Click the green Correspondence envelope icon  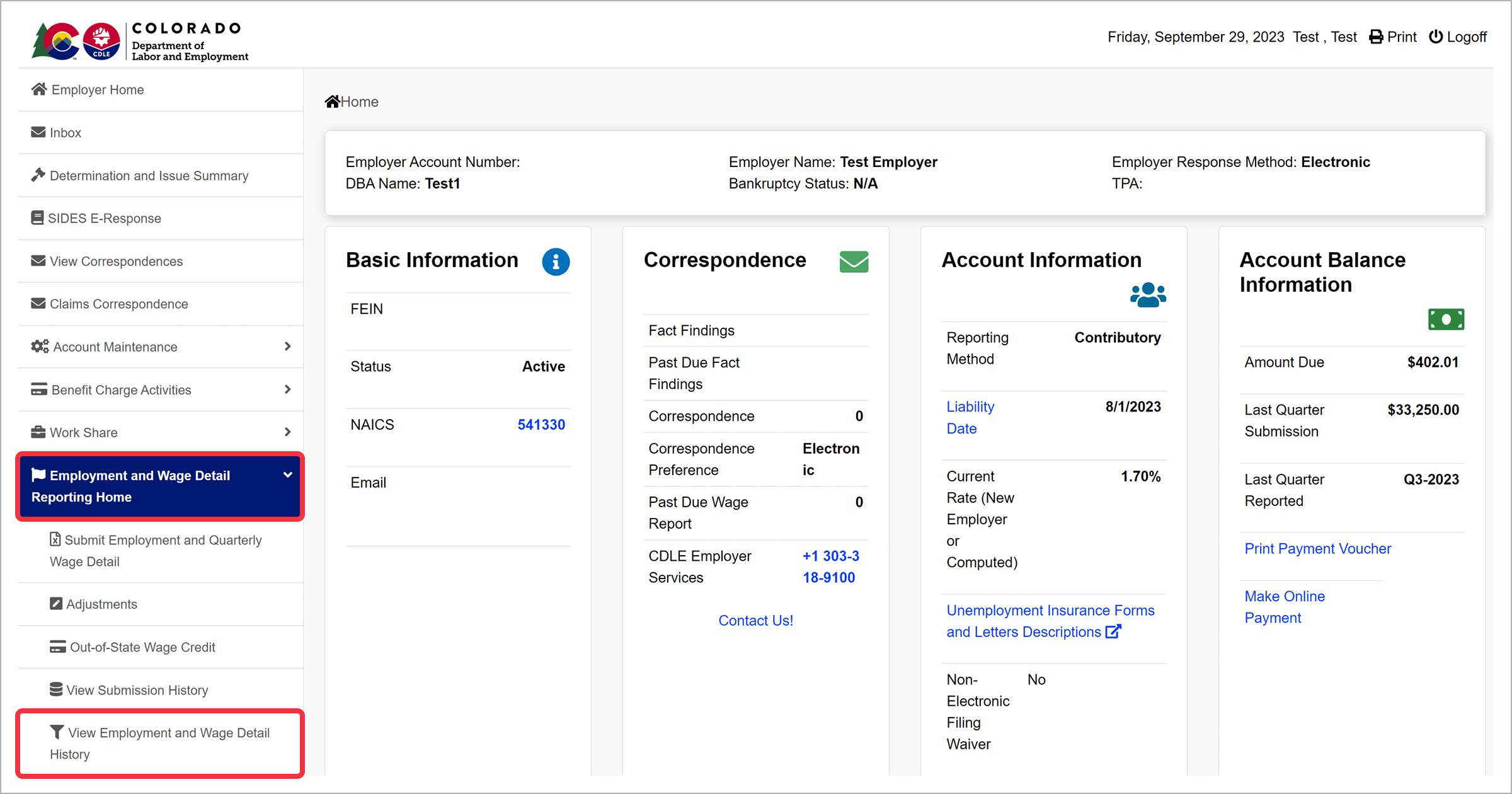click(854, 262)
